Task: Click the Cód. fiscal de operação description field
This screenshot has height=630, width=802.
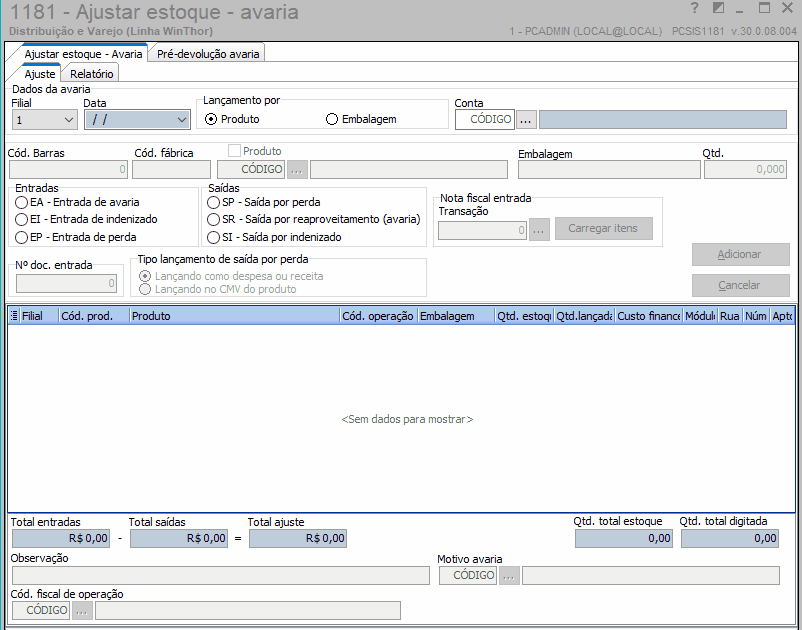Action: pos(248,611)
